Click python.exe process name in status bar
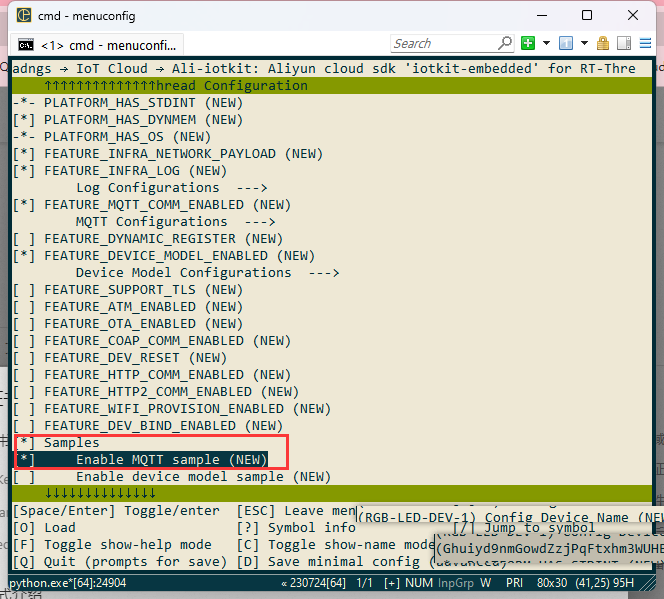The height and width of the screenshot is (599, 664). [x=68, y=583]
